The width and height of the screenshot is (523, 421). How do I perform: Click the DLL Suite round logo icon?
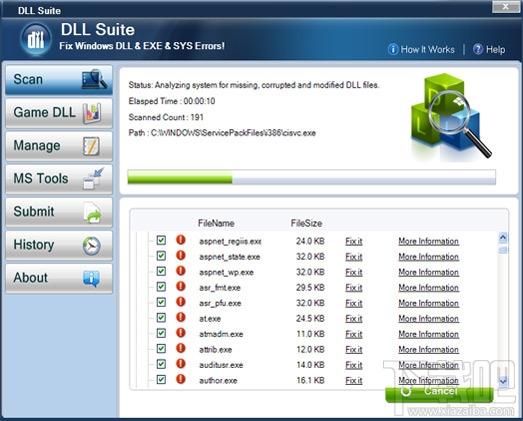pyautogui.click(x=36, y=39)
